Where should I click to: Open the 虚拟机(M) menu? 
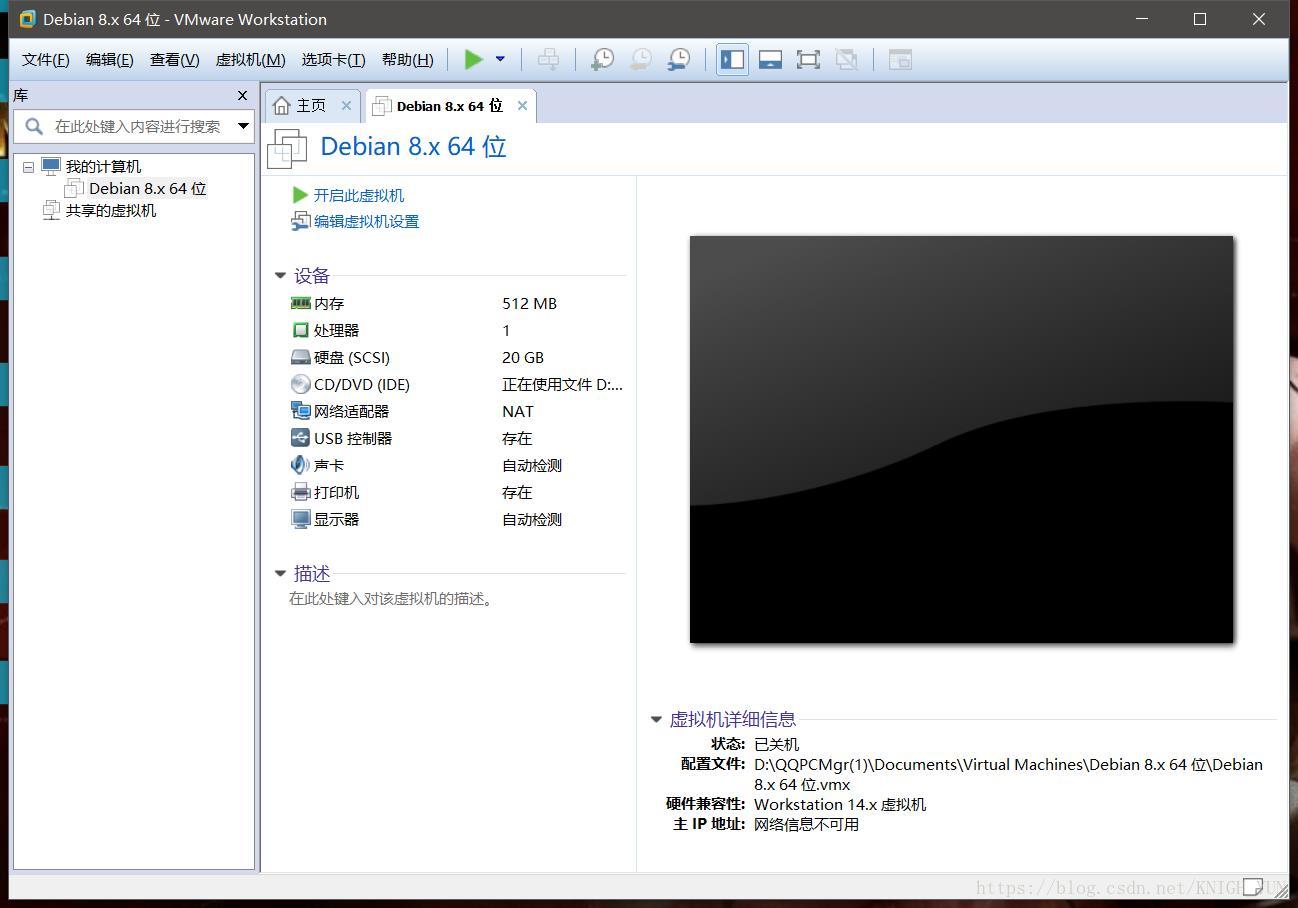tap(251, 60)
